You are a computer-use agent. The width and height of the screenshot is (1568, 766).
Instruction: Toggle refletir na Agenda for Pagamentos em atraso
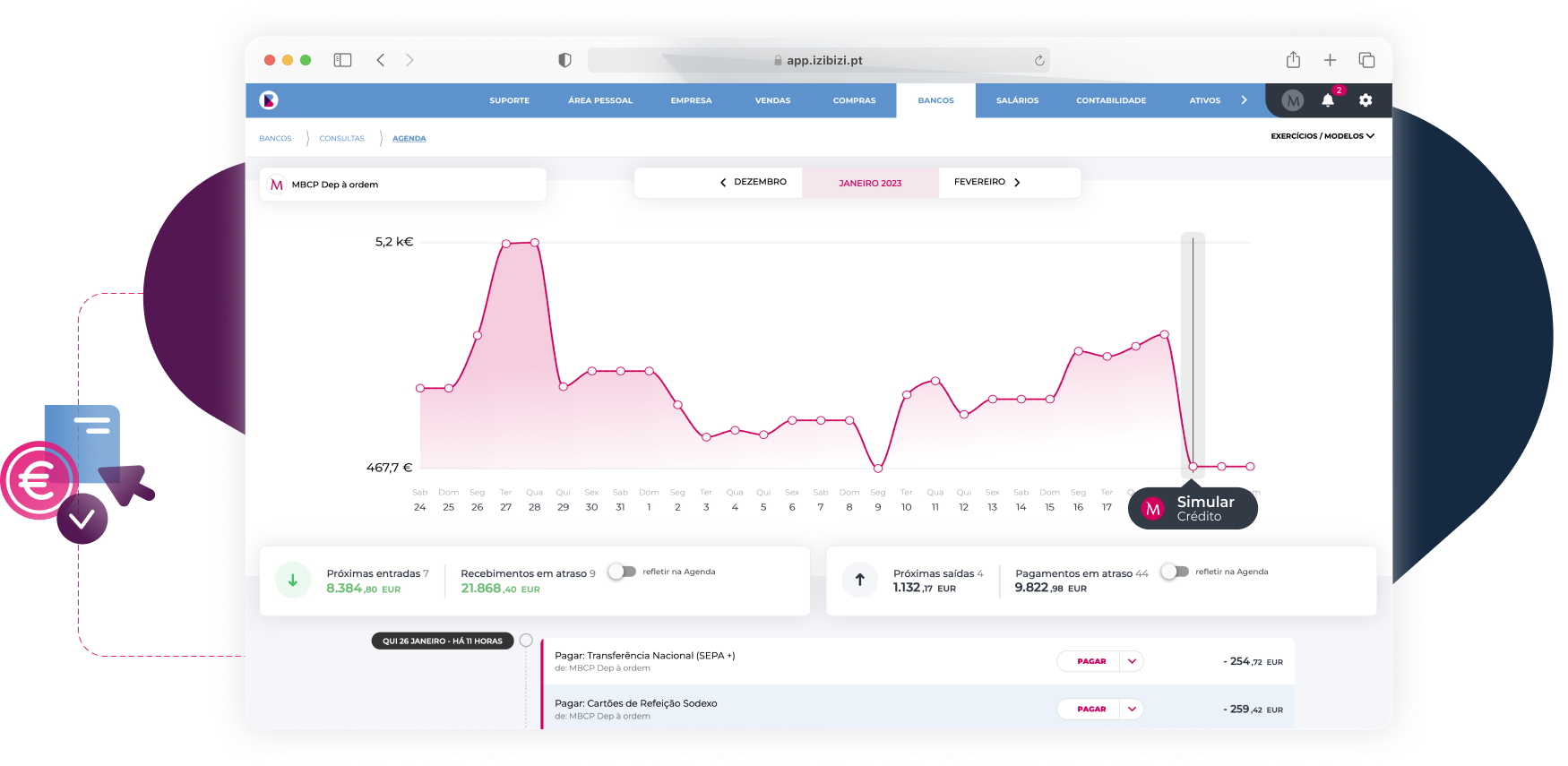[1175, 572]
